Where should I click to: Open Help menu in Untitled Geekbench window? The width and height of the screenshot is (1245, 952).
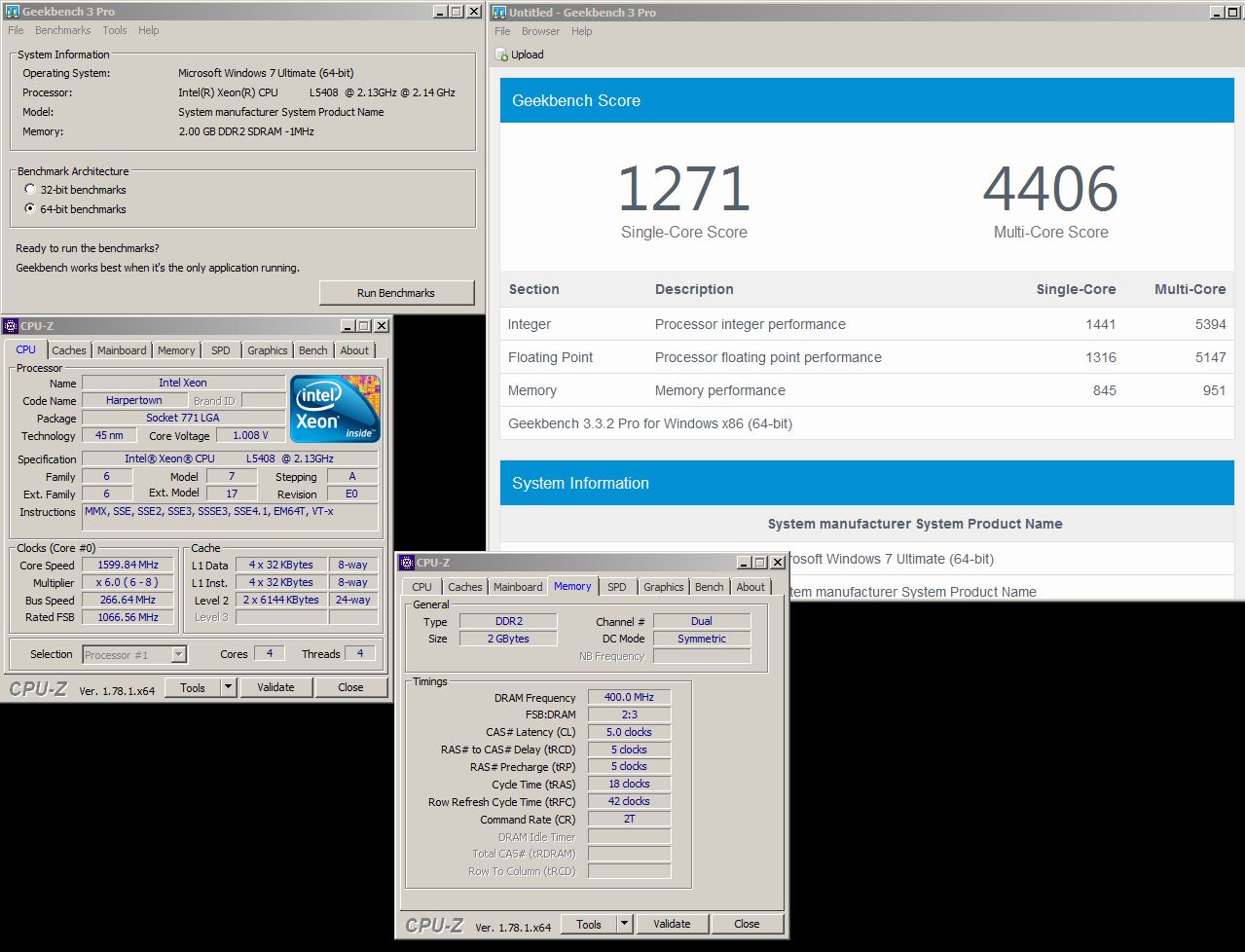tap(581, 31)
